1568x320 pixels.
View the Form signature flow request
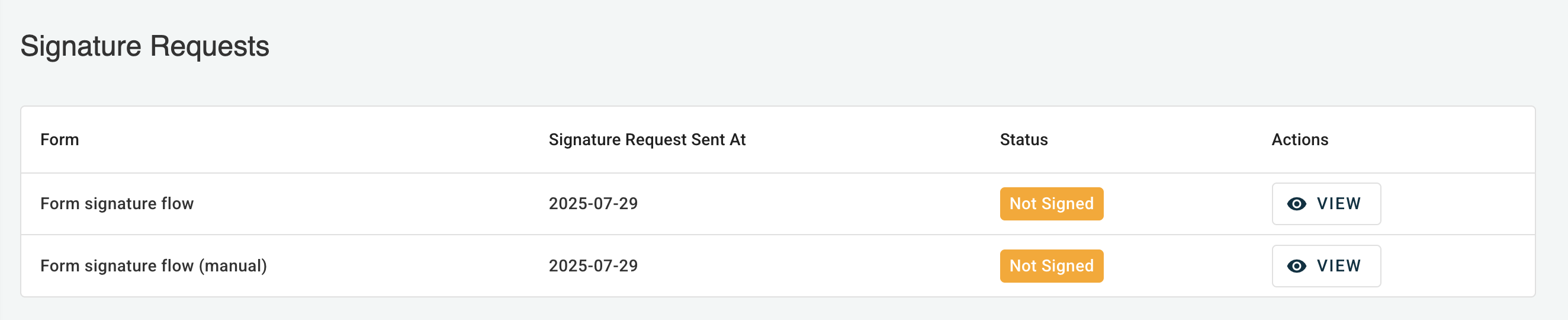pos(1326,204)
